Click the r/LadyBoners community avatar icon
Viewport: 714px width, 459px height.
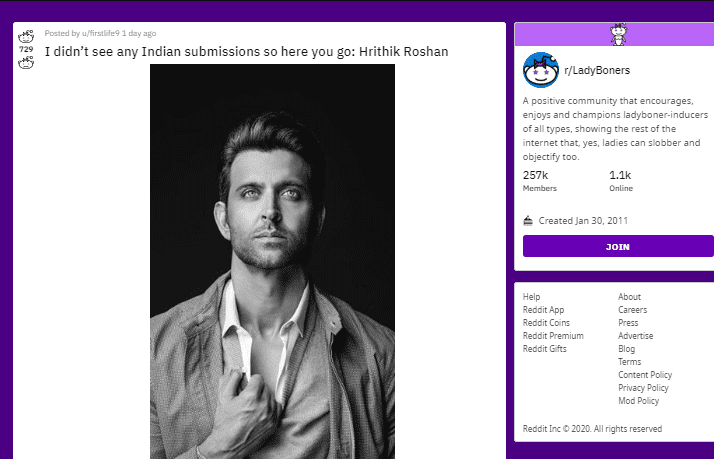[x=540, y=71]
